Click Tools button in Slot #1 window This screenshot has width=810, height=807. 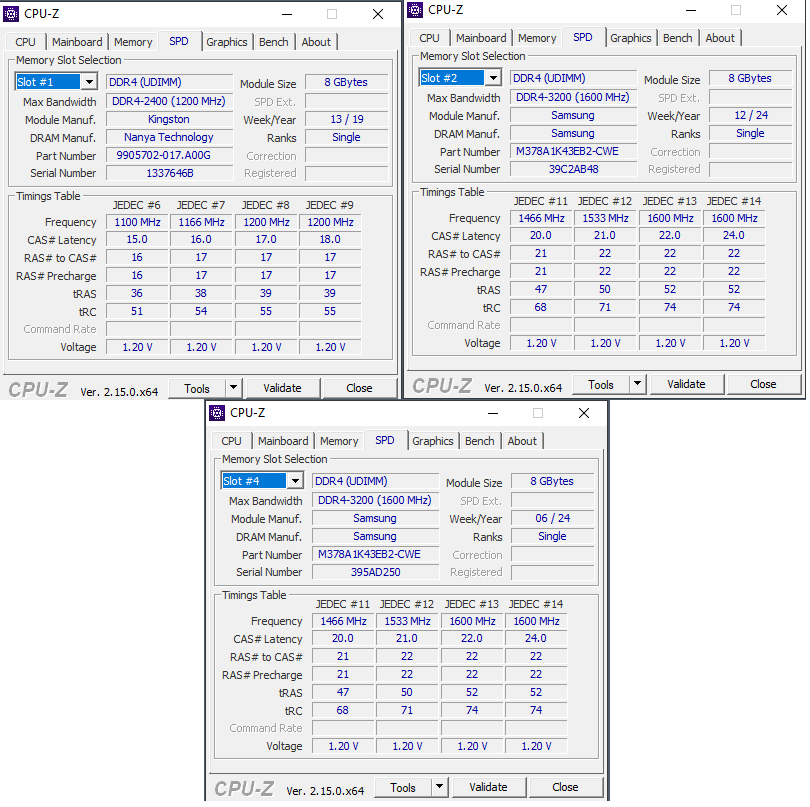coord(197,389)
